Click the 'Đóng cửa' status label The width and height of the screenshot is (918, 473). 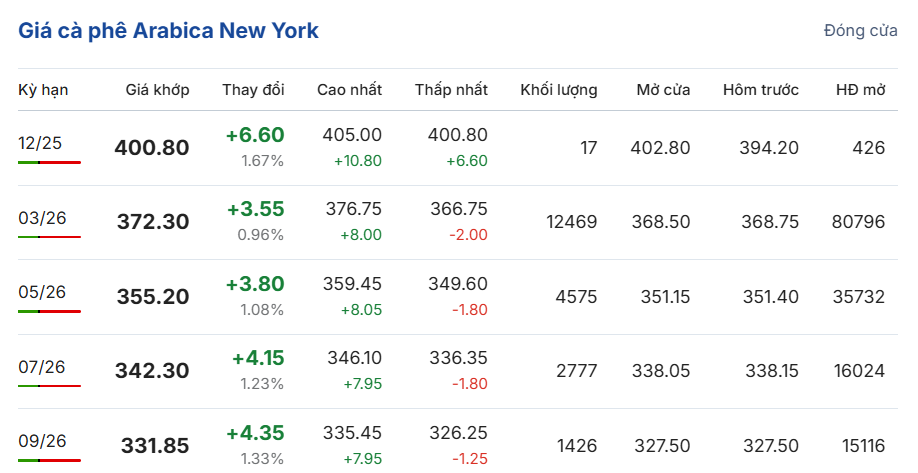(860, 31)
